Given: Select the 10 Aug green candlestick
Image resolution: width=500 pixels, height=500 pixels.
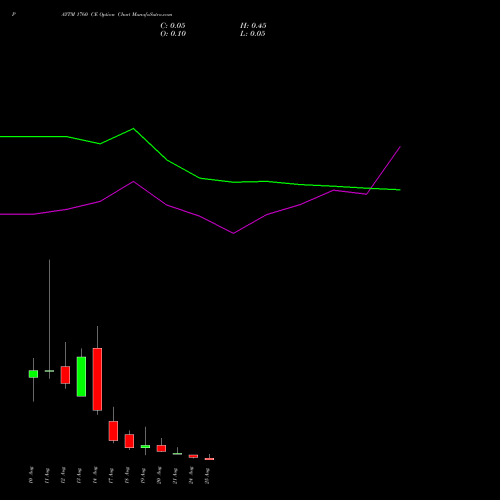Looking at the screenshot, I should coord(33,374).
